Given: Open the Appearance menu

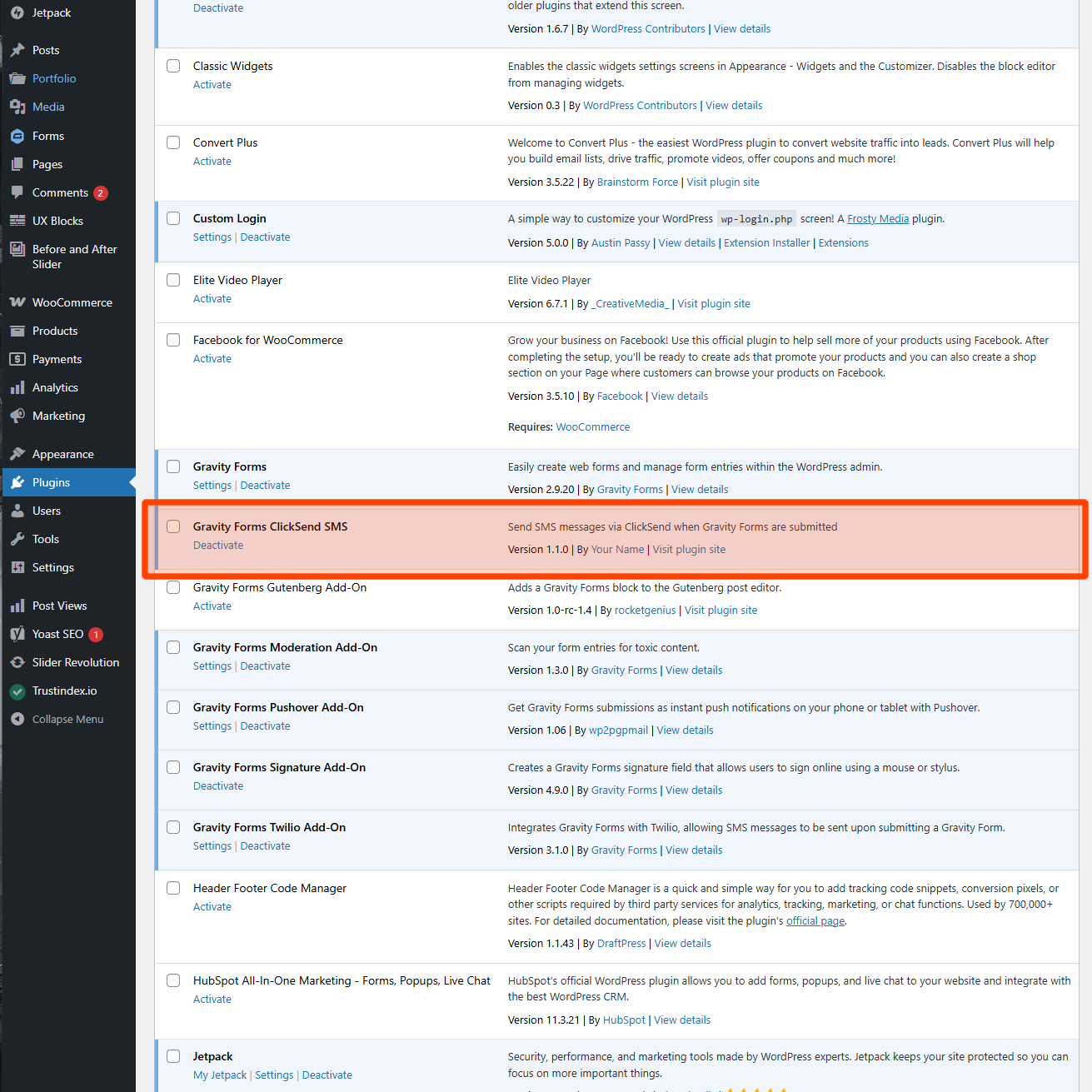Looking at the screenshot, I should [62, 454].
